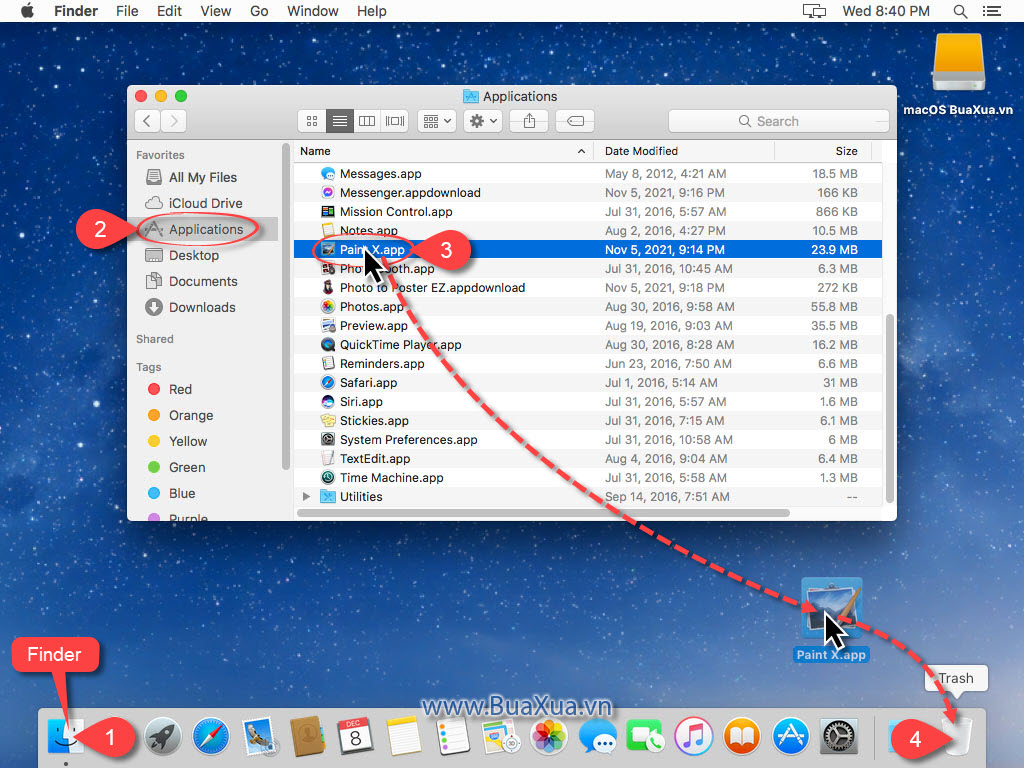Click the Share toolbar button
The width and height of the screenshot is (1024, 768).
[530, 121]
